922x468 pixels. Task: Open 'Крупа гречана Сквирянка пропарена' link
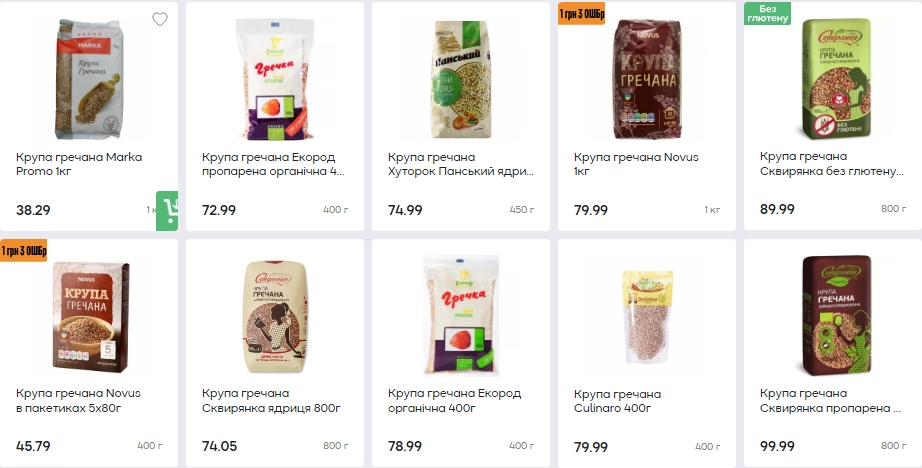pos(830,400)
